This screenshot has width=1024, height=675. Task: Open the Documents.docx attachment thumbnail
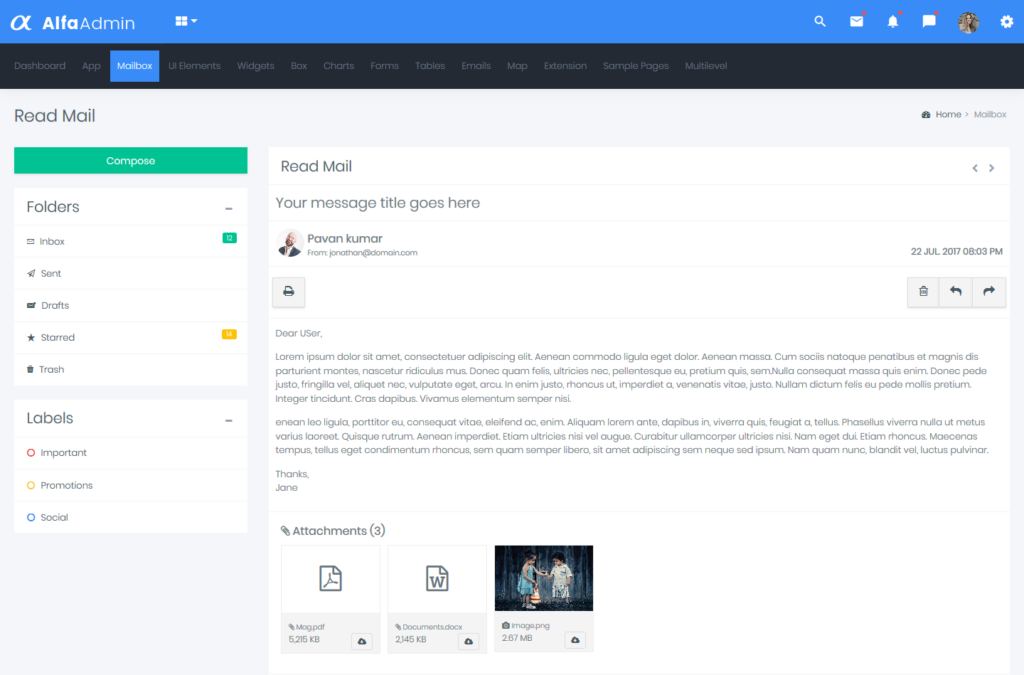click(x=437, y=578)
